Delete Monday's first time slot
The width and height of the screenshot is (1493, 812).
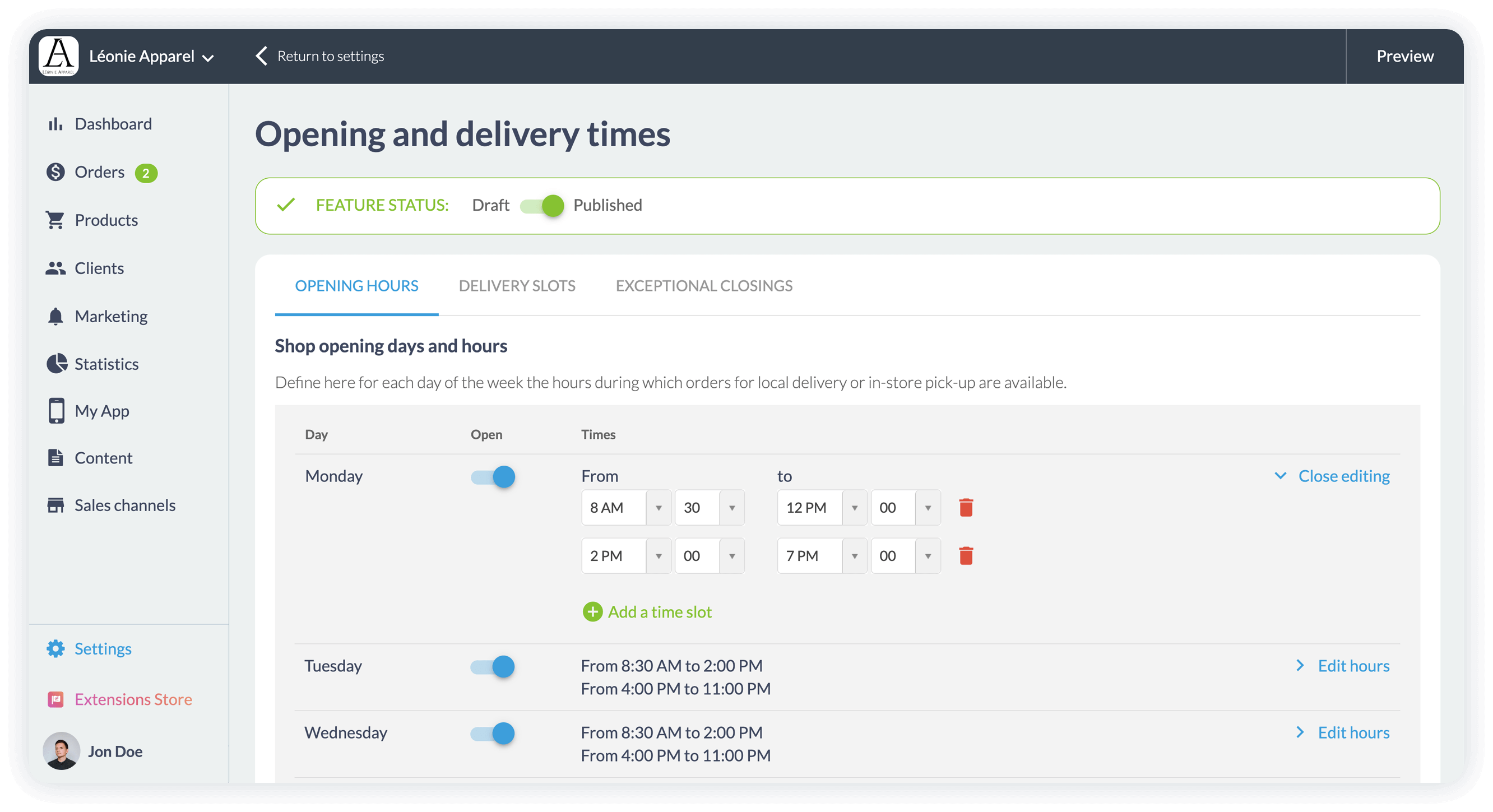966,507
